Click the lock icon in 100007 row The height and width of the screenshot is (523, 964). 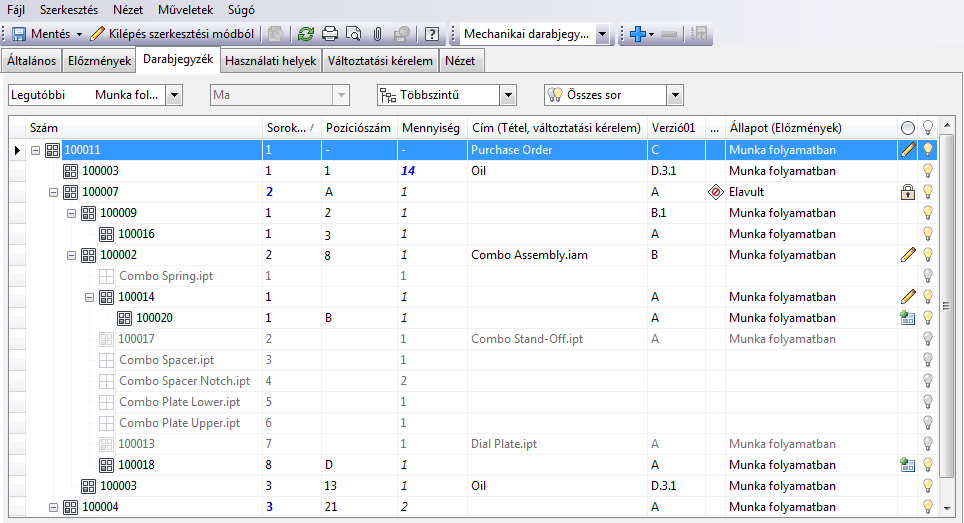pos(907,192)
